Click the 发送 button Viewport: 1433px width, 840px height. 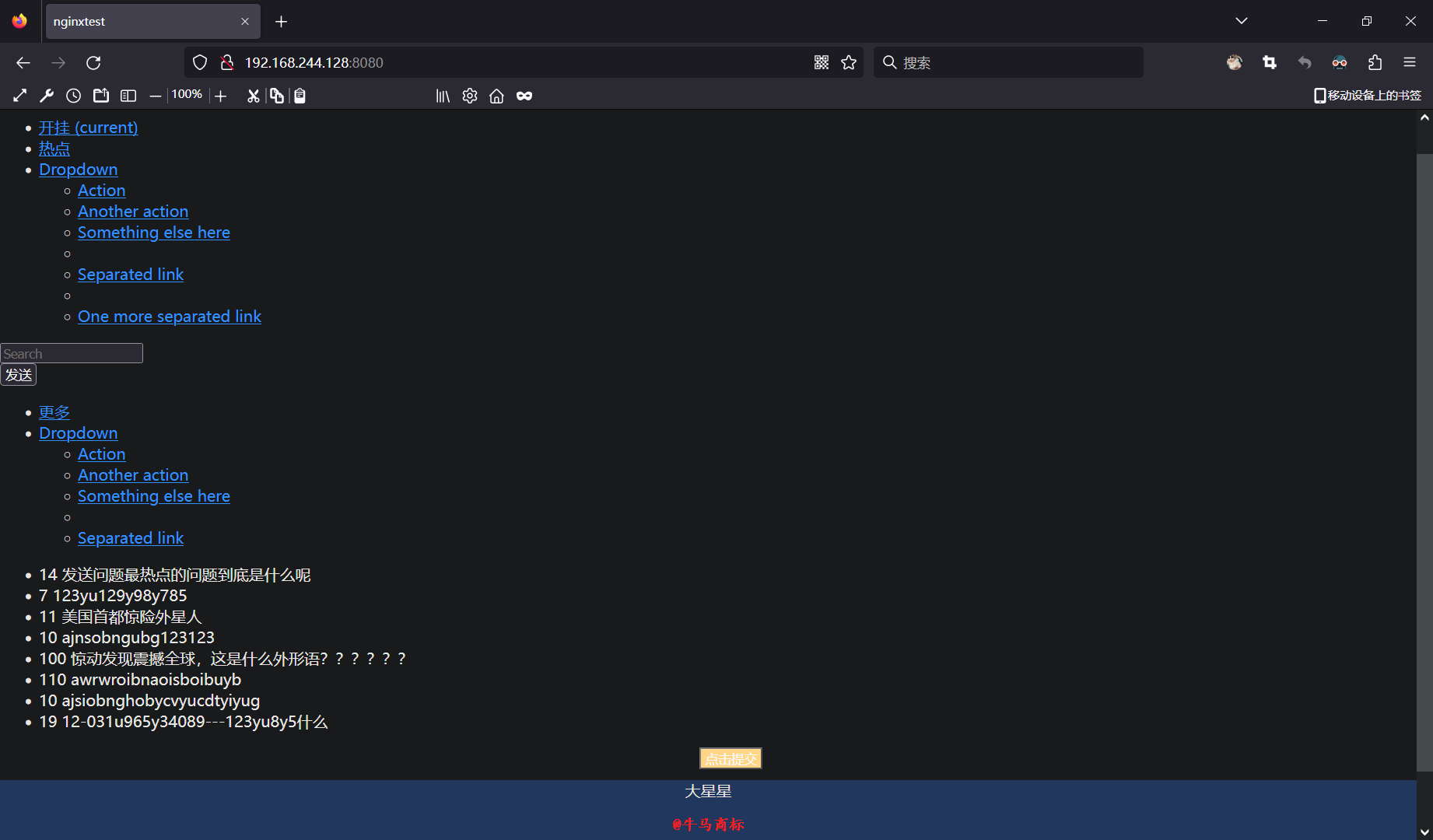click(x=19, y=375)
